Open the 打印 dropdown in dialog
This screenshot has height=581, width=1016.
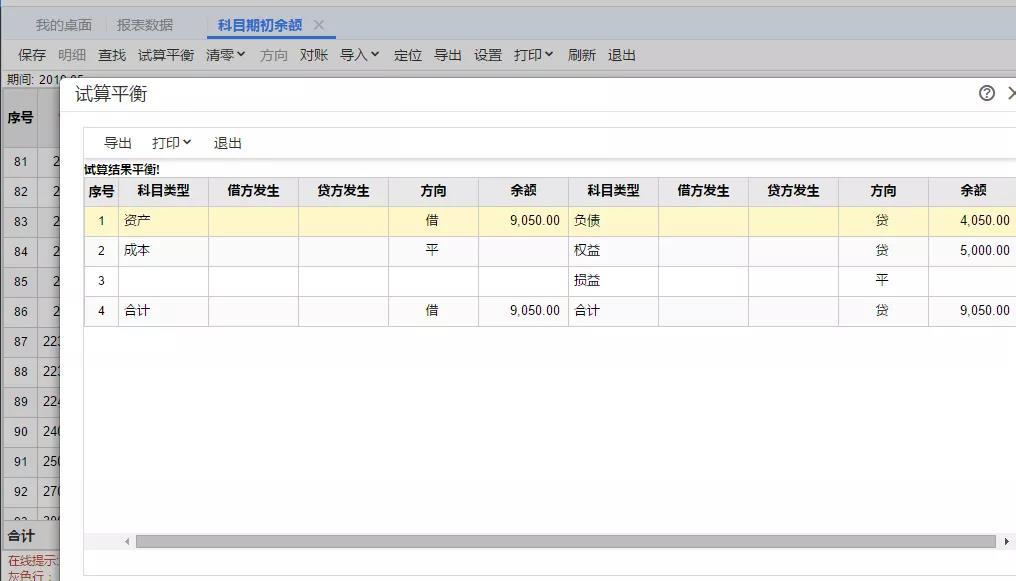coord(172,143)
